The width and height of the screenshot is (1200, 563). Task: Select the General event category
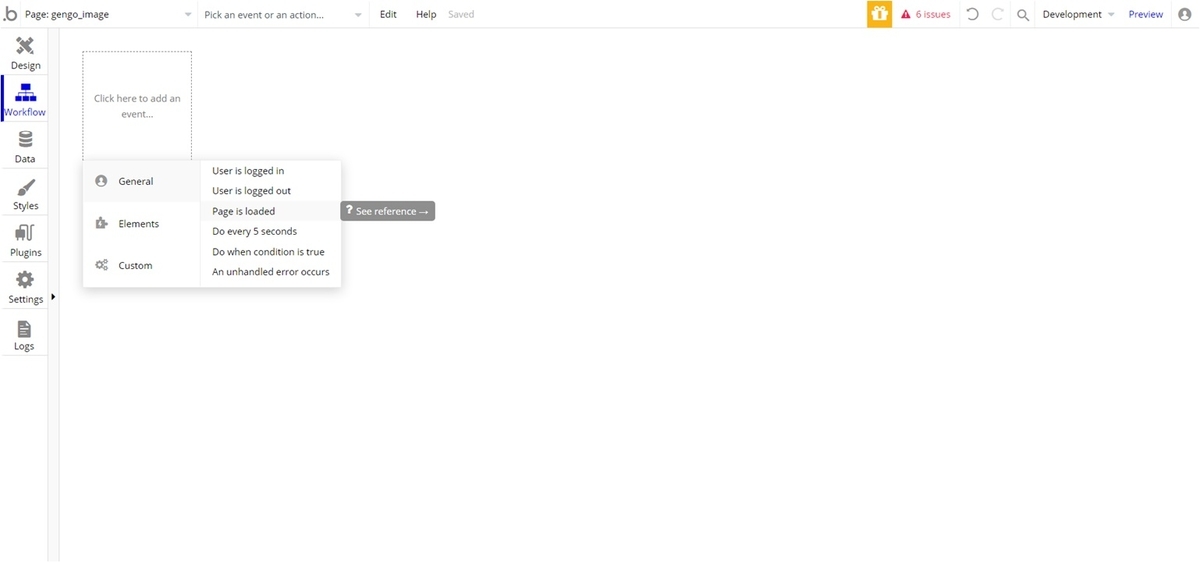point(142,181)
